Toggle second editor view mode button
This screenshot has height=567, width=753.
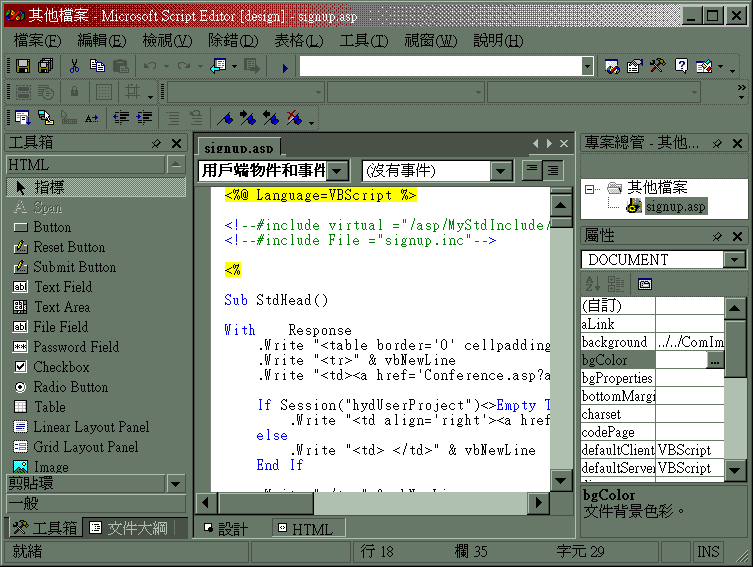pos(553,169)
